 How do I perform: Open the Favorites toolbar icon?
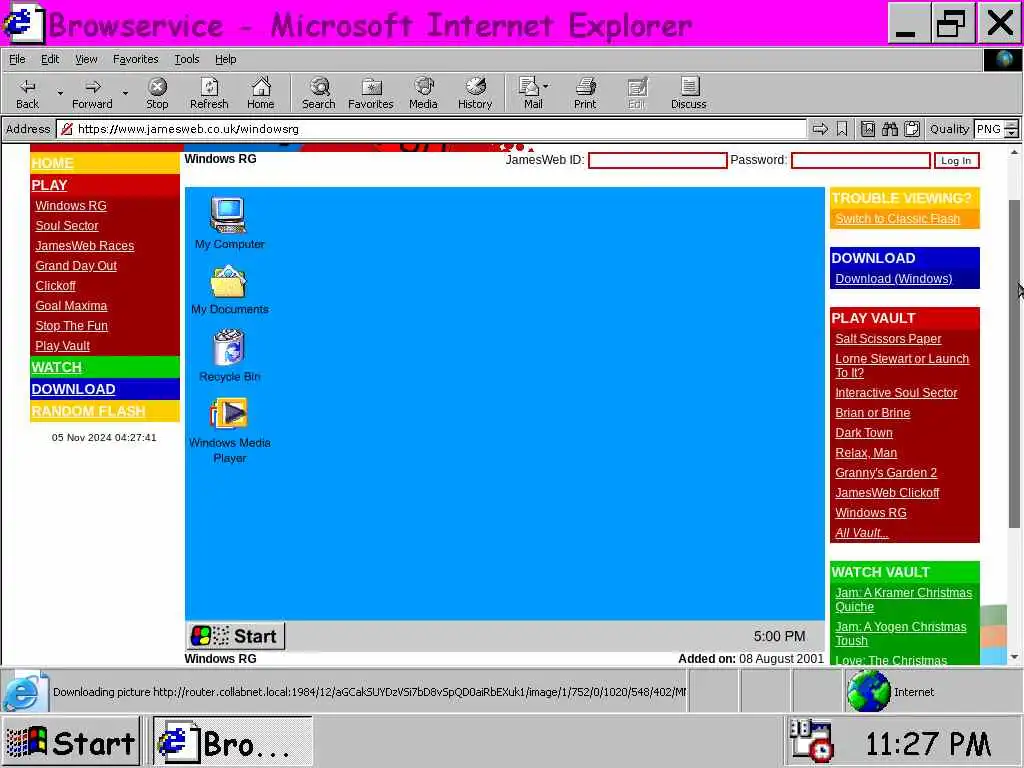(371, 93)
